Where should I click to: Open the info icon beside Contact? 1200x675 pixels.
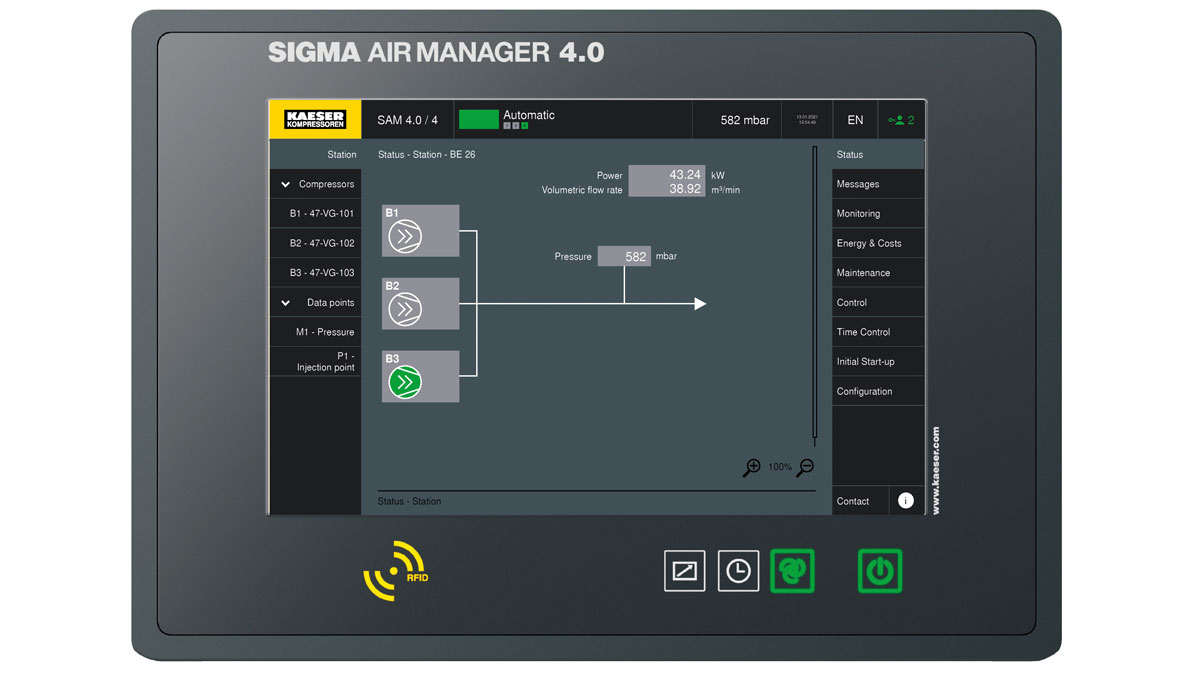(x=906, y=501)
